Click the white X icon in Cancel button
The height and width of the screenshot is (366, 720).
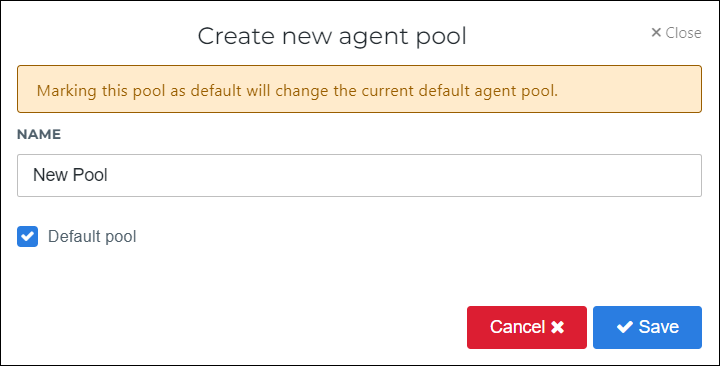tap(557, 327)
